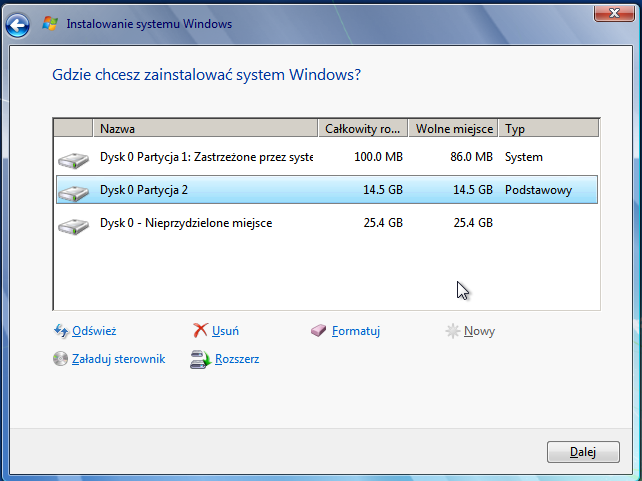Sort by the Całkowity ro... column header
This screenshot has width=642, height=481.
tap(363, 129)
